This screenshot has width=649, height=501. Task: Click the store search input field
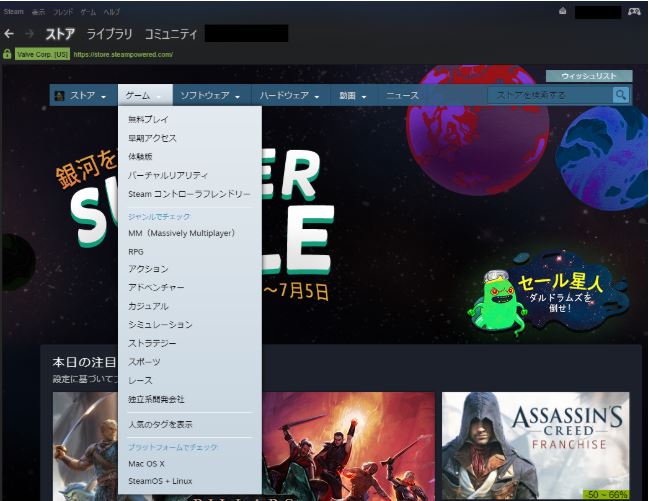pos(548,95)
